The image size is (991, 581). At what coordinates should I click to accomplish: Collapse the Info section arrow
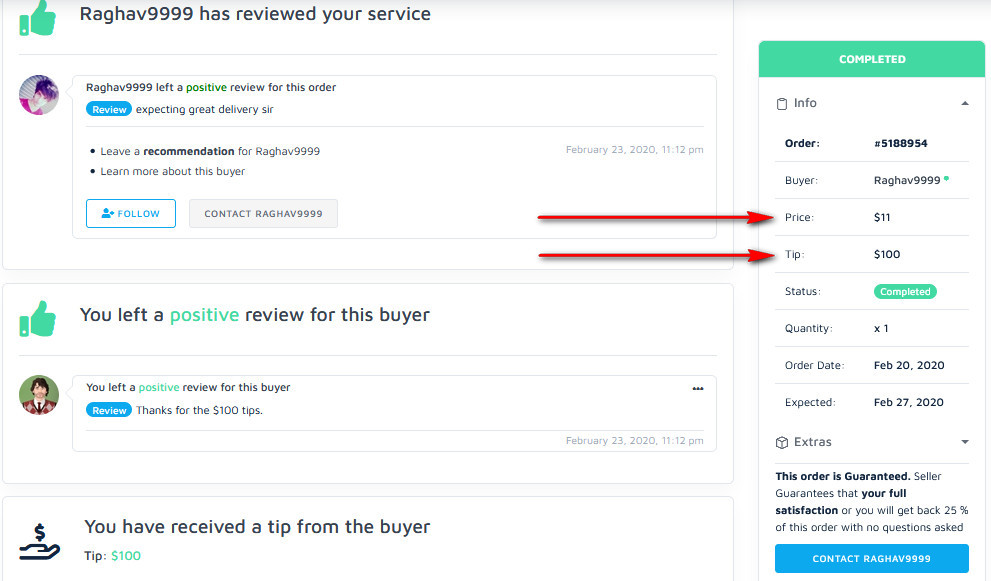[x=964, y=103]
